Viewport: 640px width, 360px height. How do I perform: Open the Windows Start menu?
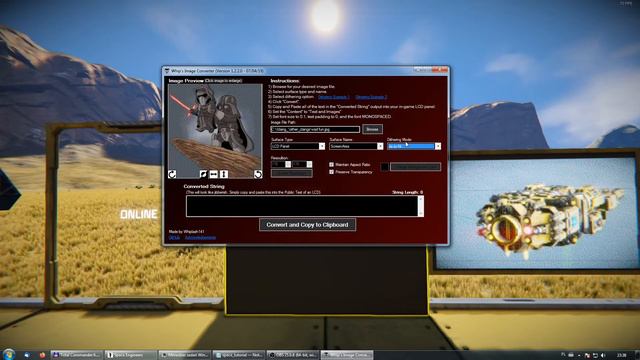[x=9, y=354]
